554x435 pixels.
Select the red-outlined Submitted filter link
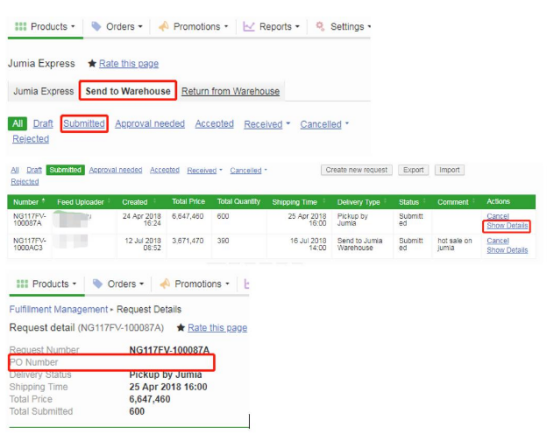(x=84, y=124)
